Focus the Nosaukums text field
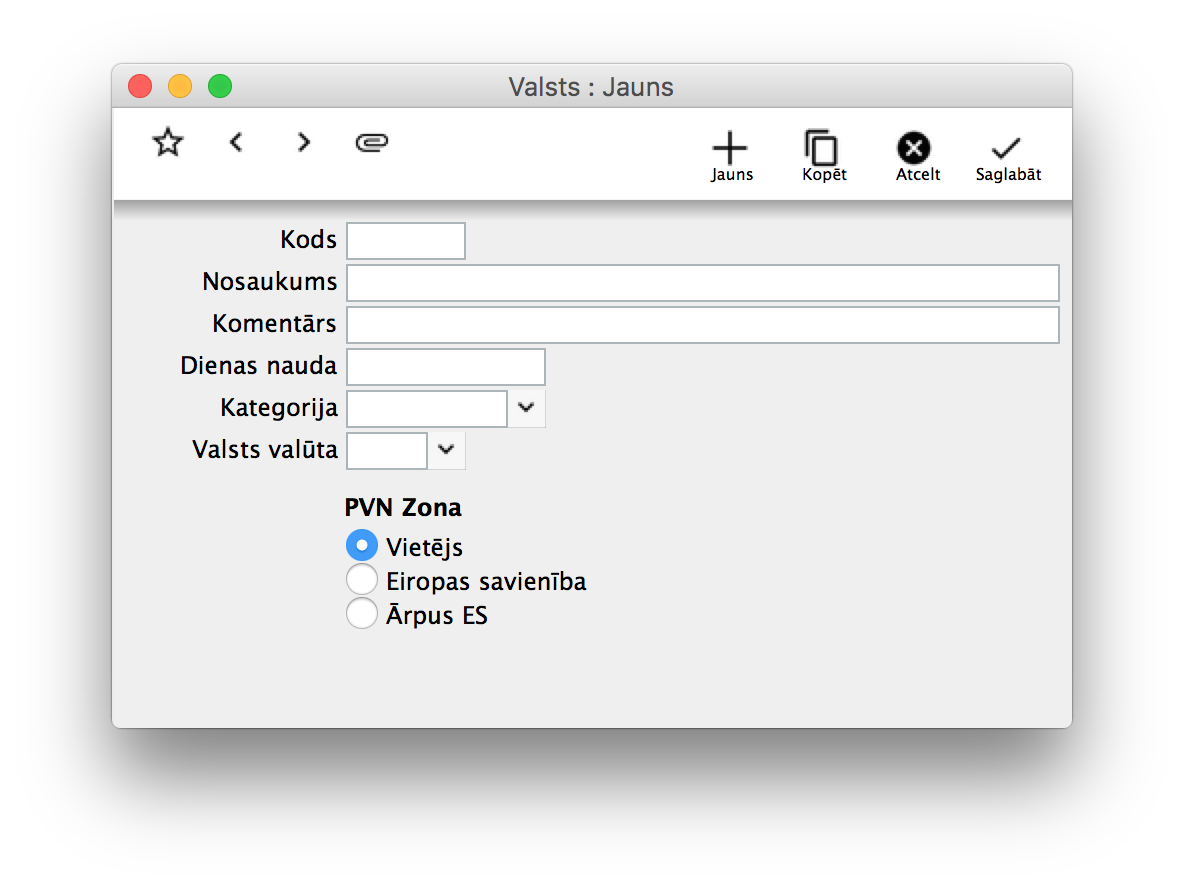The width and height of the screenshot is (1184, 888). click(x=702, y=283)
